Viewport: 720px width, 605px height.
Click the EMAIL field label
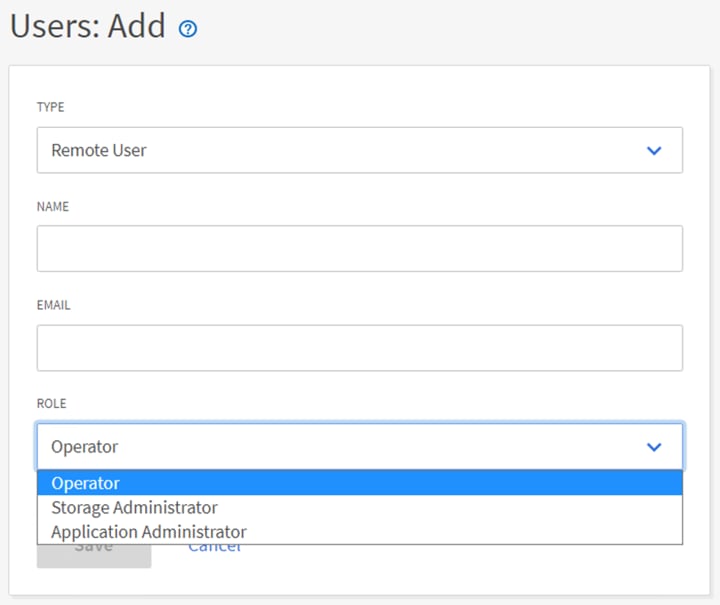54,305
